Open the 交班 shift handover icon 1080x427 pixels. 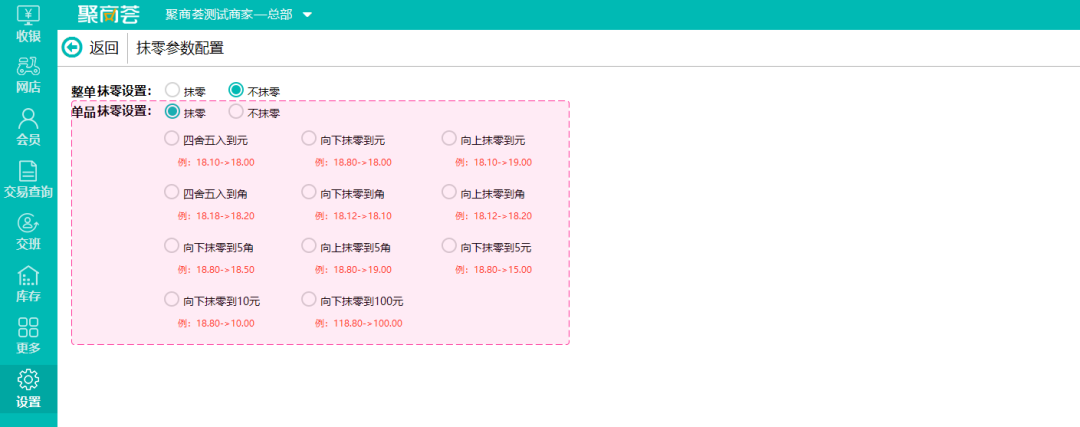[28, 224]
